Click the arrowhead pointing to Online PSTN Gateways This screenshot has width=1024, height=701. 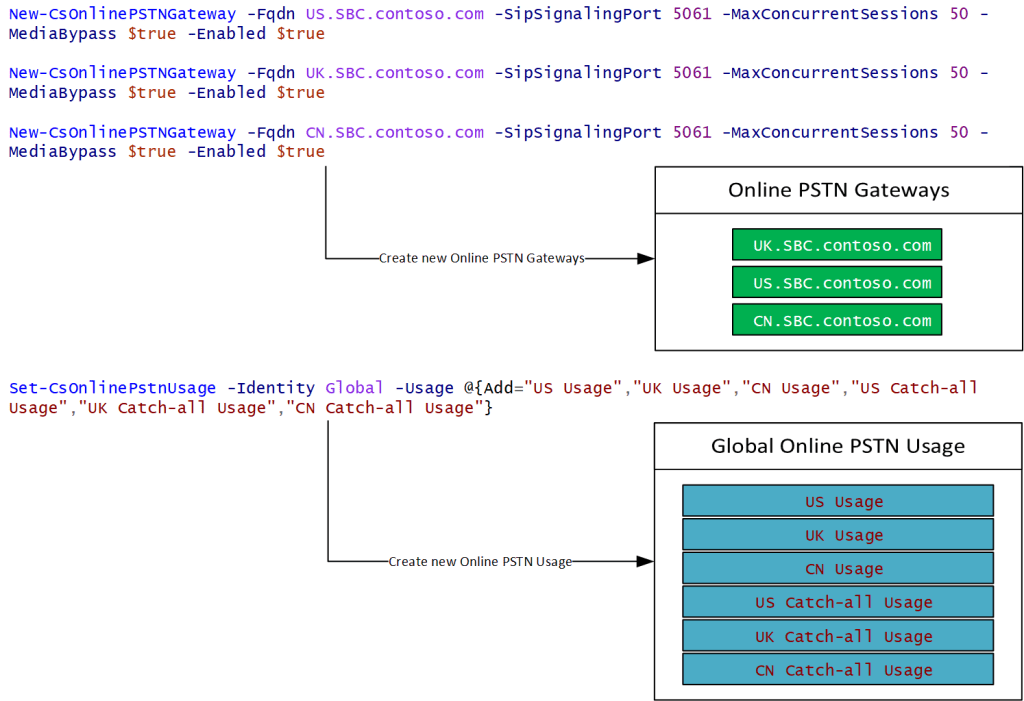(x=645, y=258)
